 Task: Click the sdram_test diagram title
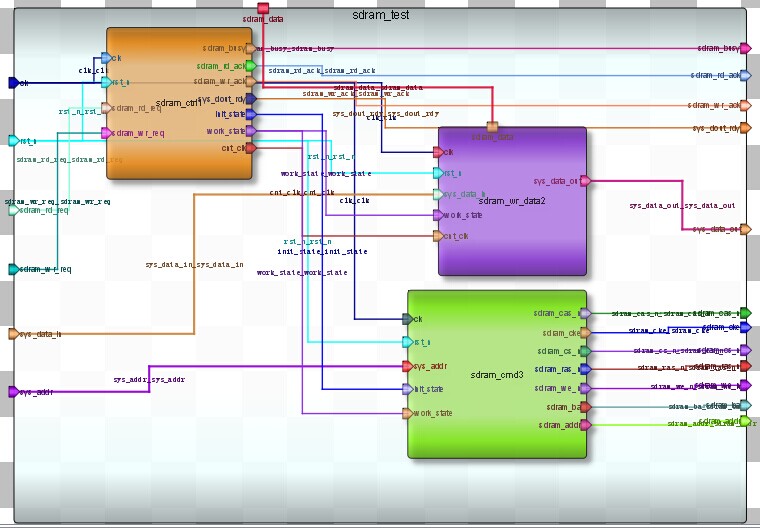(380, 15)
